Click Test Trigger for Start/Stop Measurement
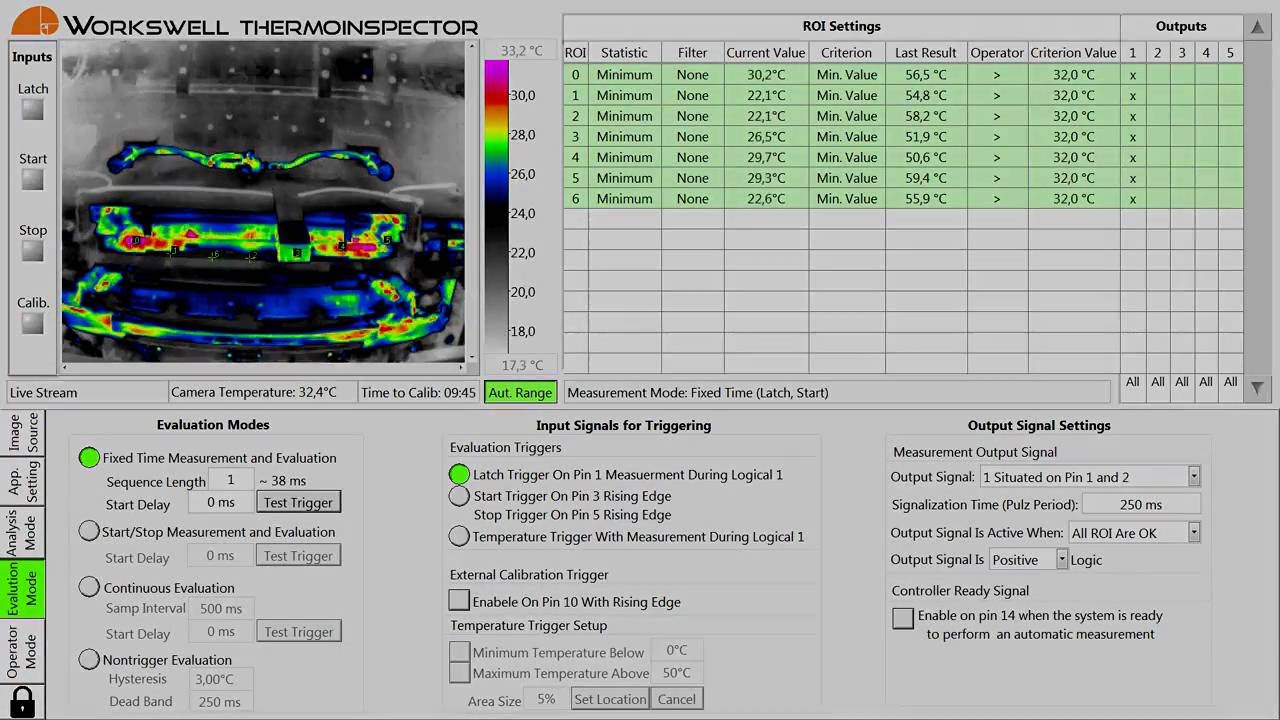The width and height of the screenshot is (1280, 720). (x=298, y=556)
